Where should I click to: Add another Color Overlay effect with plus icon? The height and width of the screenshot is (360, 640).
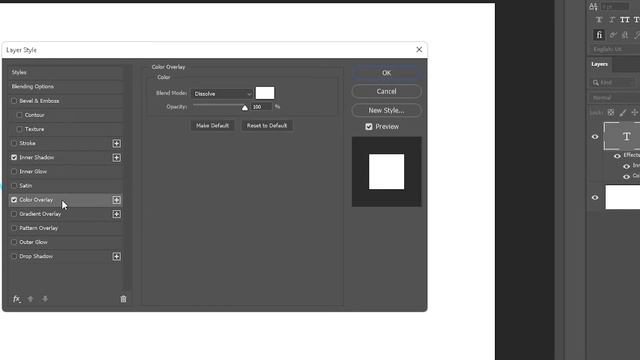pos(116,200)
